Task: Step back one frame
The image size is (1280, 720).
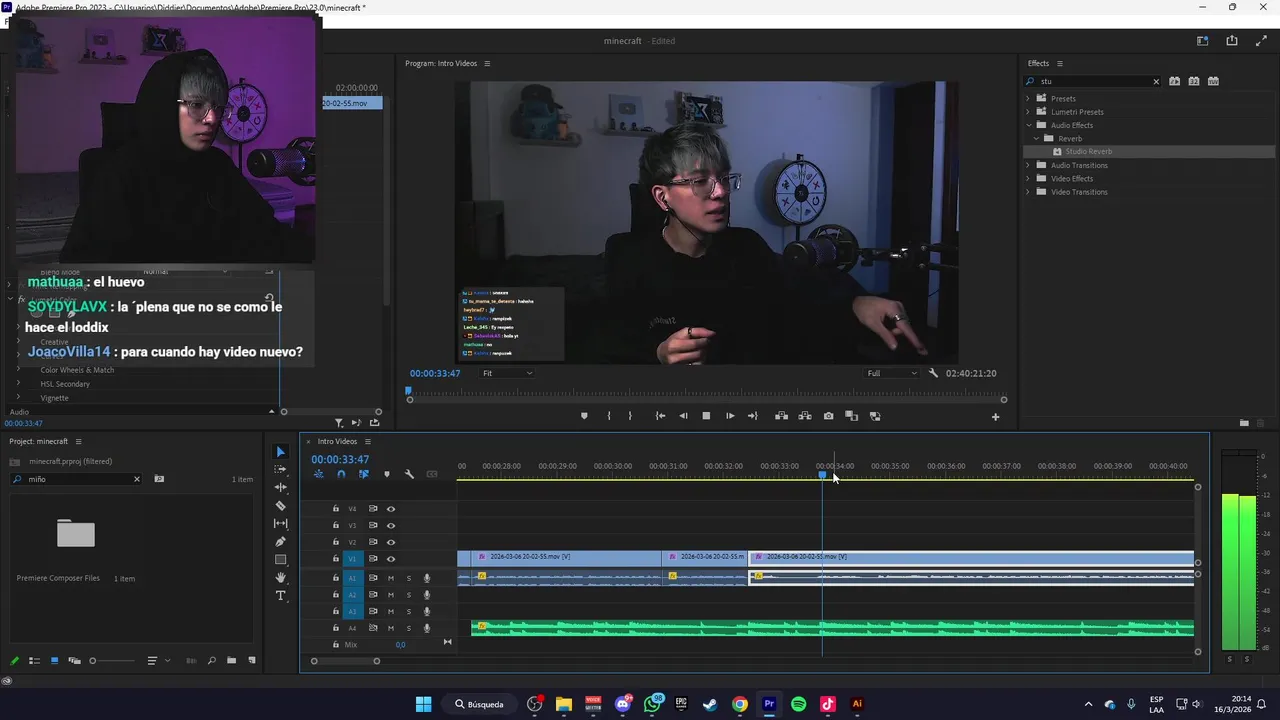Action: tap(683, 416)
